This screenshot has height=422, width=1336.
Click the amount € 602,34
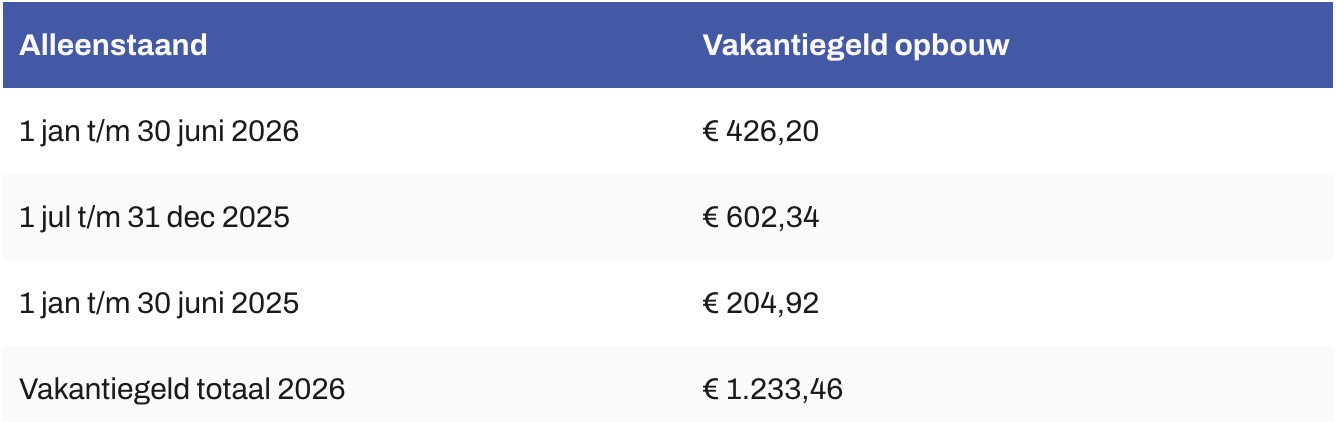point(760,217)
